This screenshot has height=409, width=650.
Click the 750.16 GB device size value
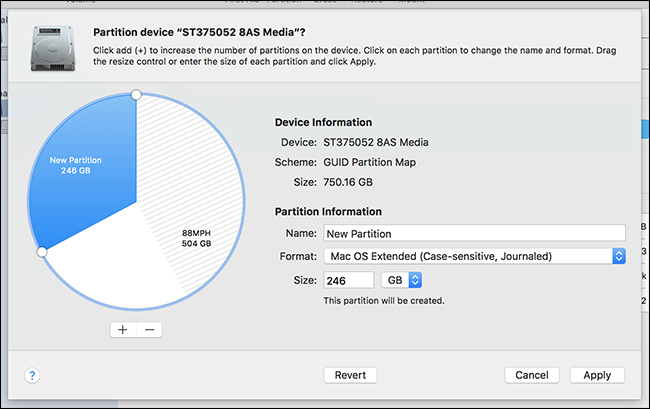click(x=348, y=182)
